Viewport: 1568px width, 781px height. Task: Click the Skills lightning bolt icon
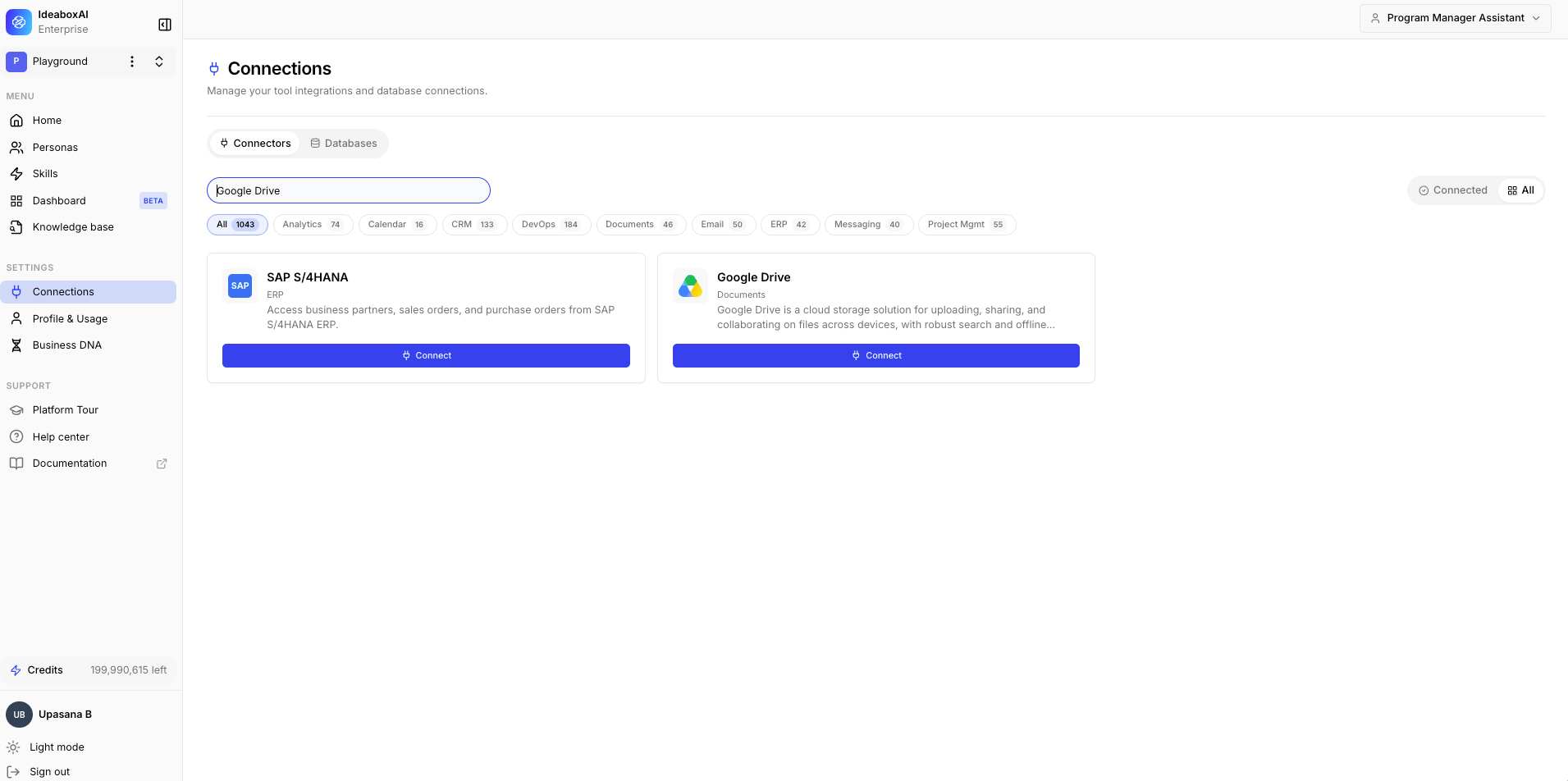tap(16, 174)
